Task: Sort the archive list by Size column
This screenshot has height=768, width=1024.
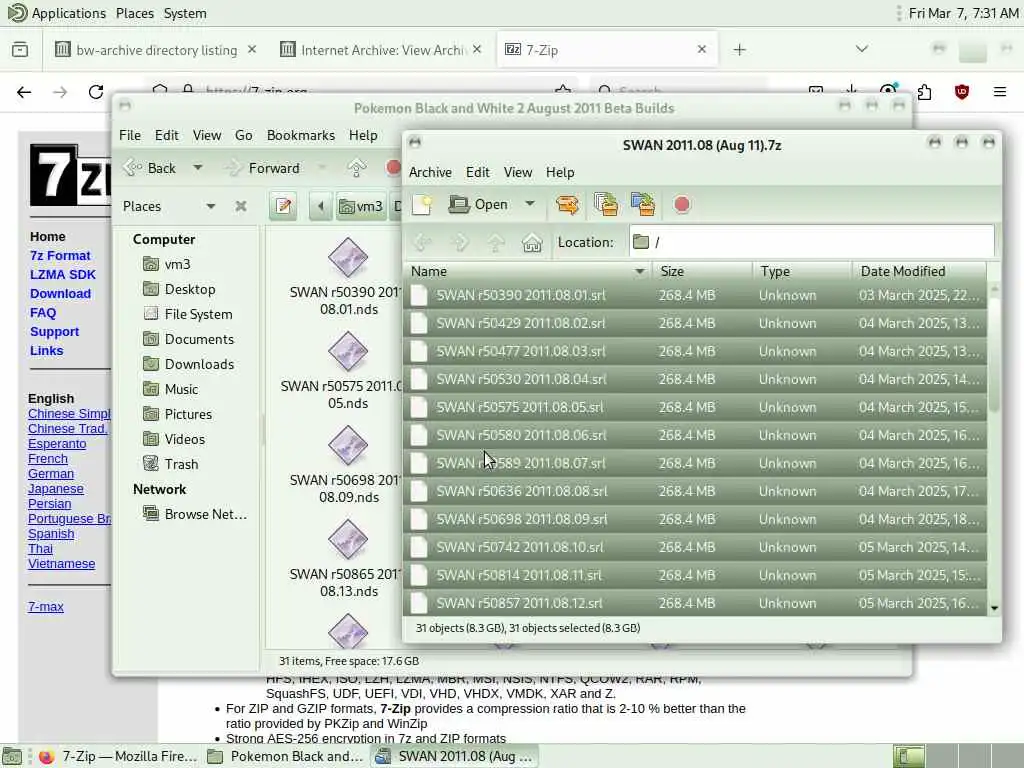Action: click(x=702, y=271)
